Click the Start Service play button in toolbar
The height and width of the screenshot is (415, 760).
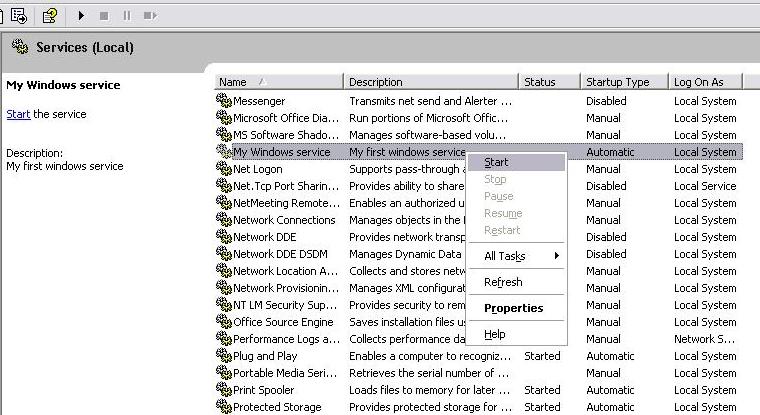[81, 16]
